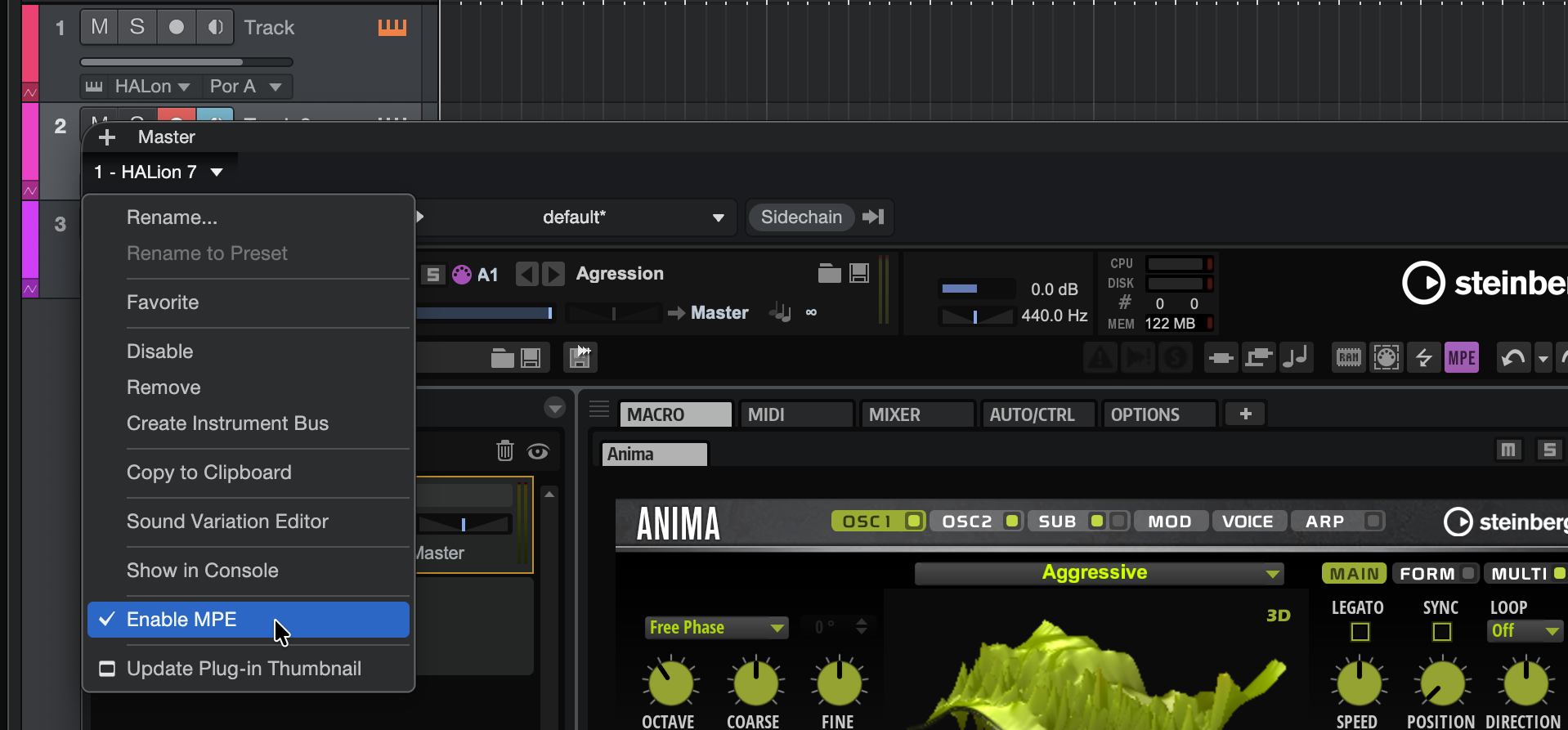Select Copy to Clipboard

tap(248, 472)
